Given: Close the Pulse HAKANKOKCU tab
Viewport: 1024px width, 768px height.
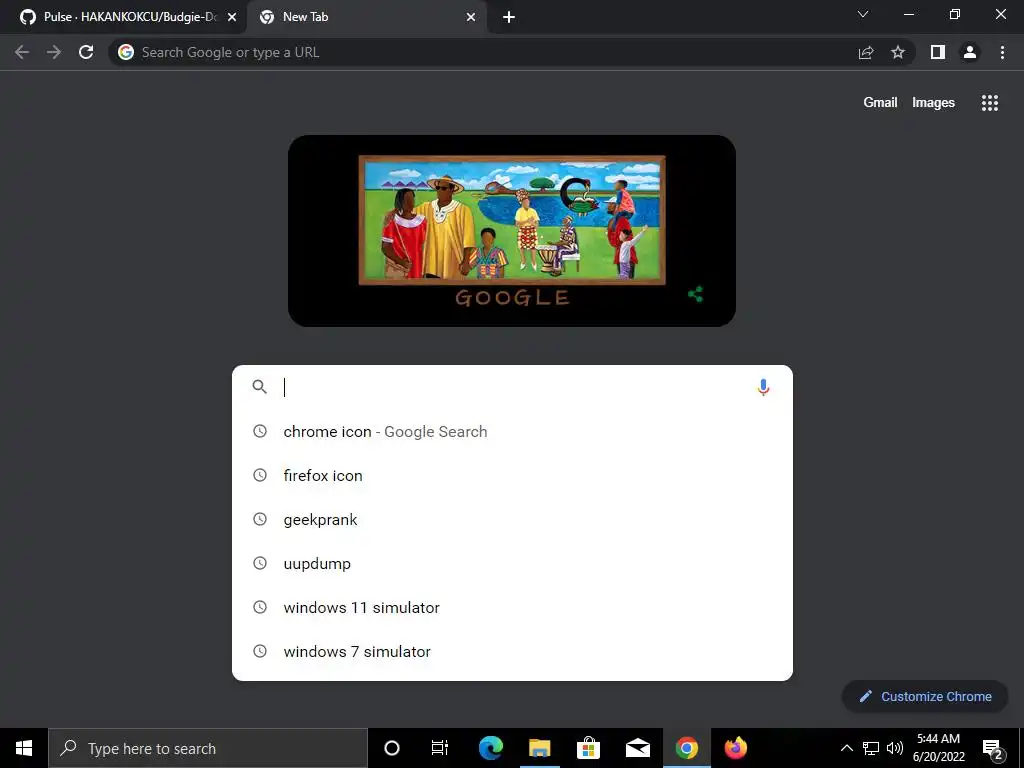Looking at the screenshot, I should [x=232, y=17].
